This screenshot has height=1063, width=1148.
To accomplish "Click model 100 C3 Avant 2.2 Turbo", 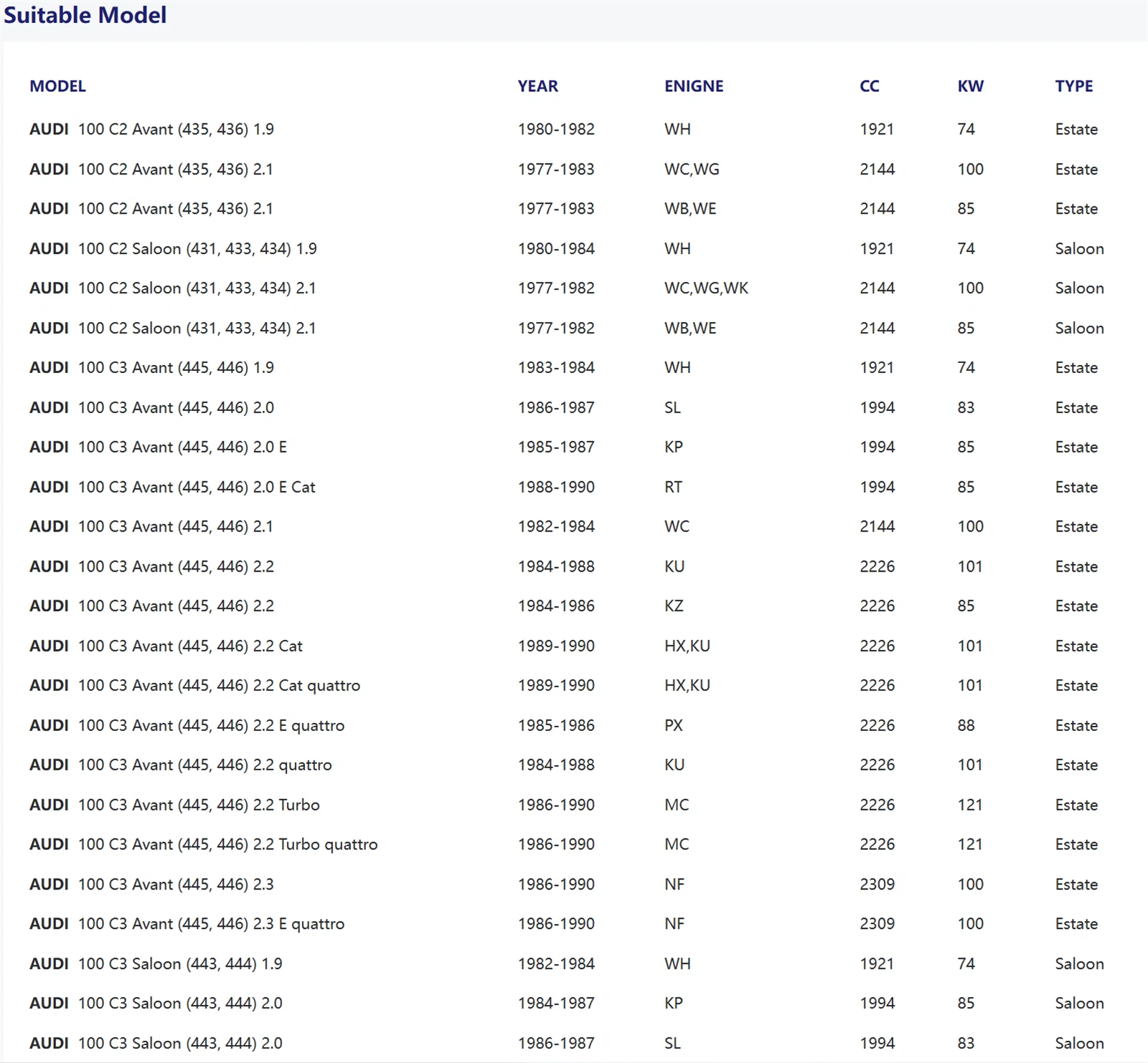I will [x=199, y=805].
